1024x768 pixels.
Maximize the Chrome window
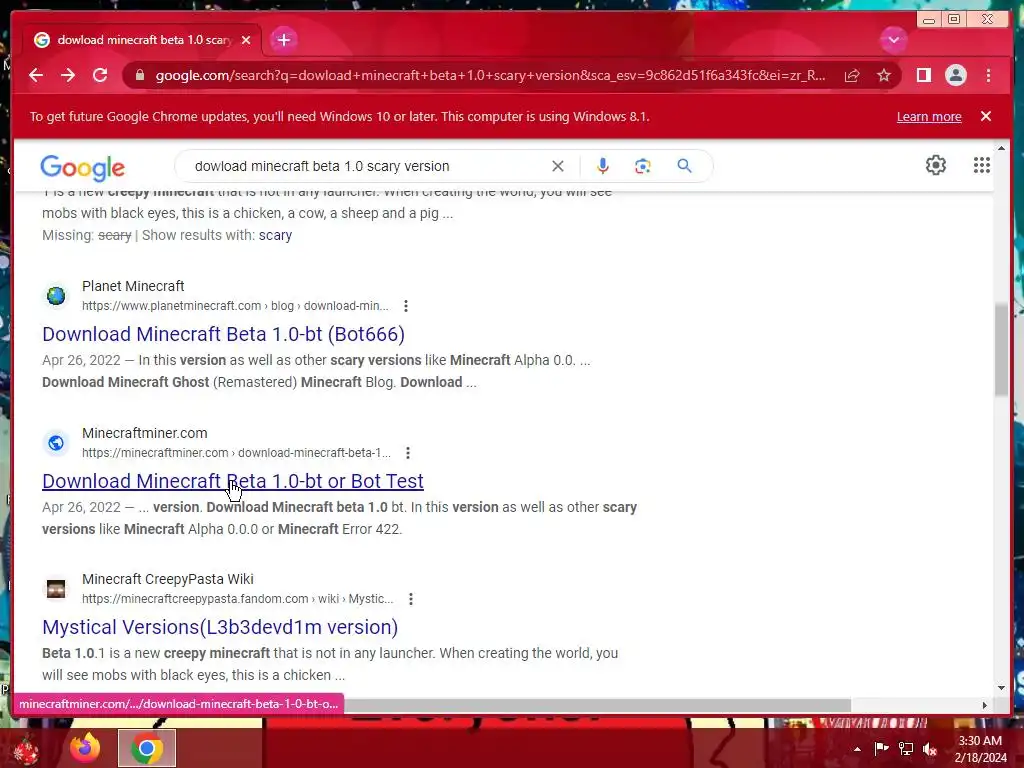coord(953,19)
